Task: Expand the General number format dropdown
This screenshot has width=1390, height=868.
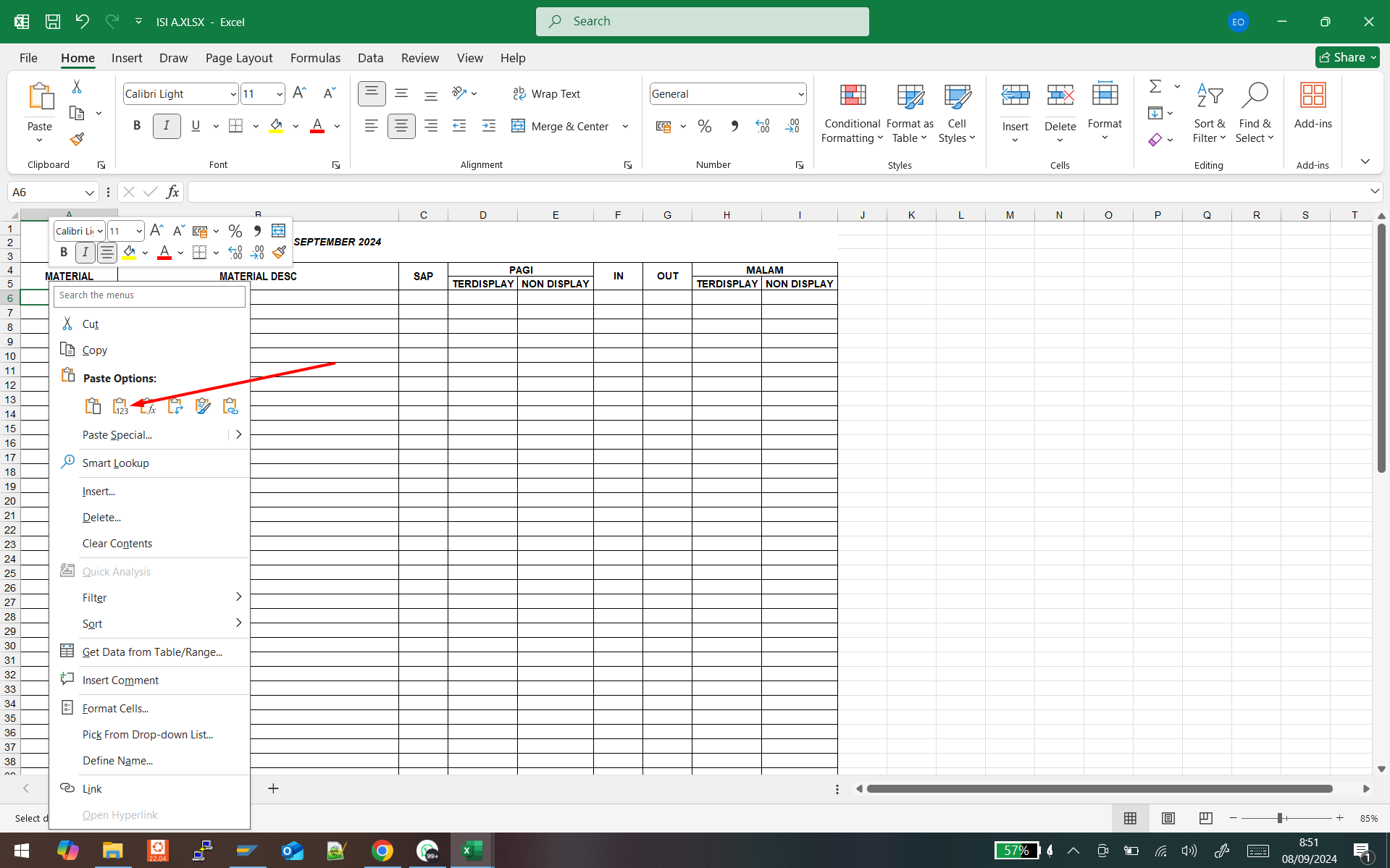Action: click(800, 94)
